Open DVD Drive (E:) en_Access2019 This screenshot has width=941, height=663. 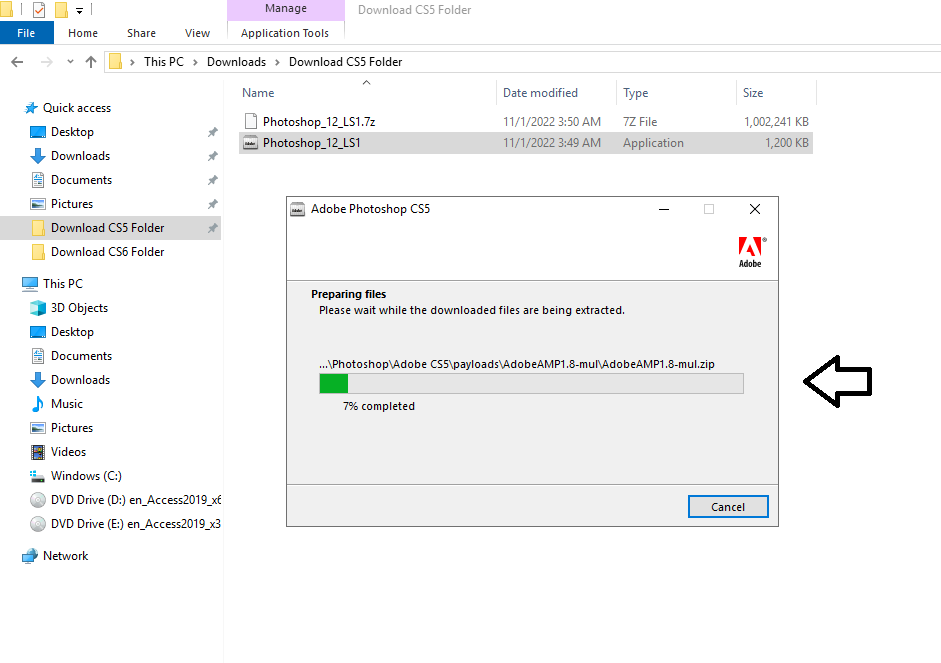[x=136, y=524]
